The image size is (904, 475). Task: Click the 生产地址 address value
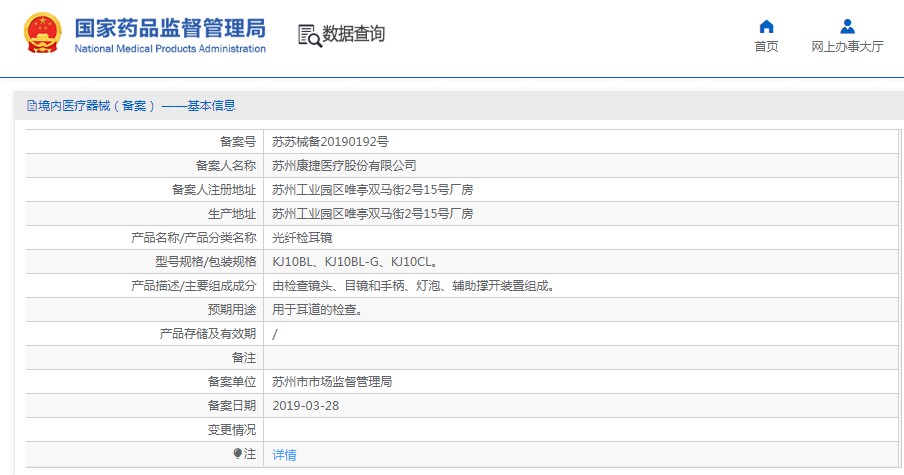pos(372,214)
